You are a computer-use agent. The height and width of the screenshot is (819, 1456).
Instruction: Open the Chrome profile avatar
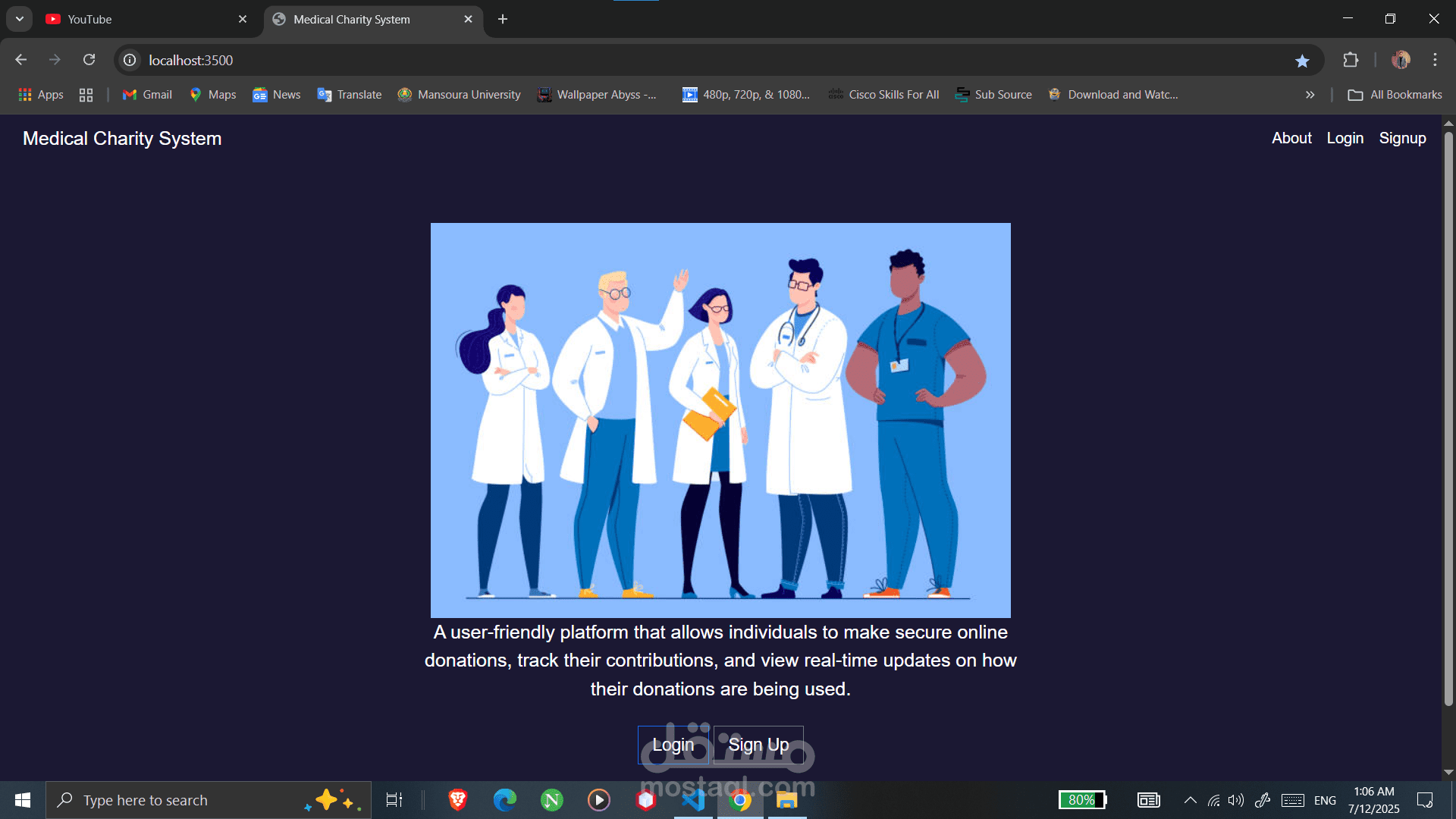tap(1401, 60)
